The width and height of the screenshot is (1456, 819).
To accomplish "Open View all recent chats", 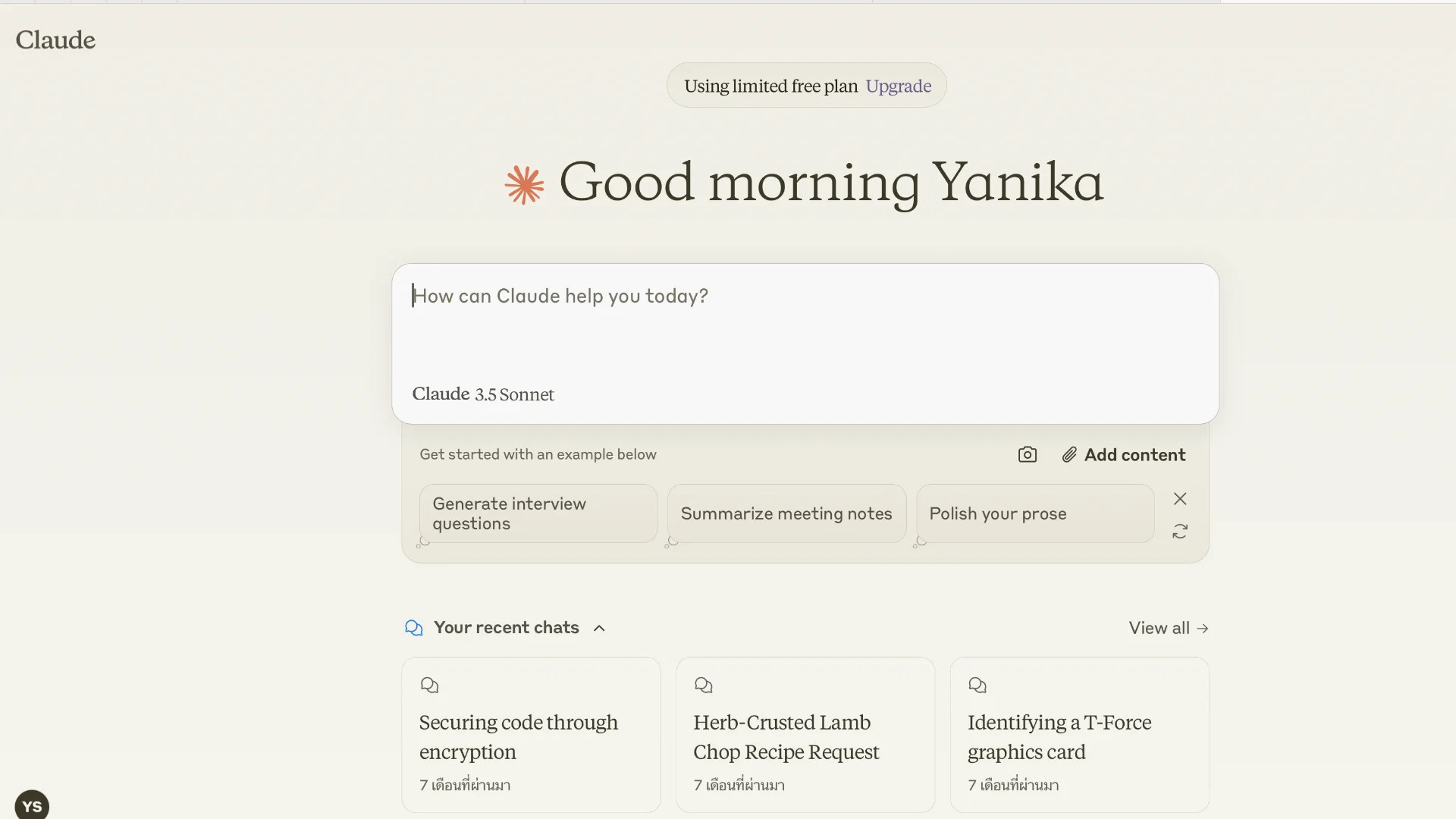I will click(x=1168, y=628).
